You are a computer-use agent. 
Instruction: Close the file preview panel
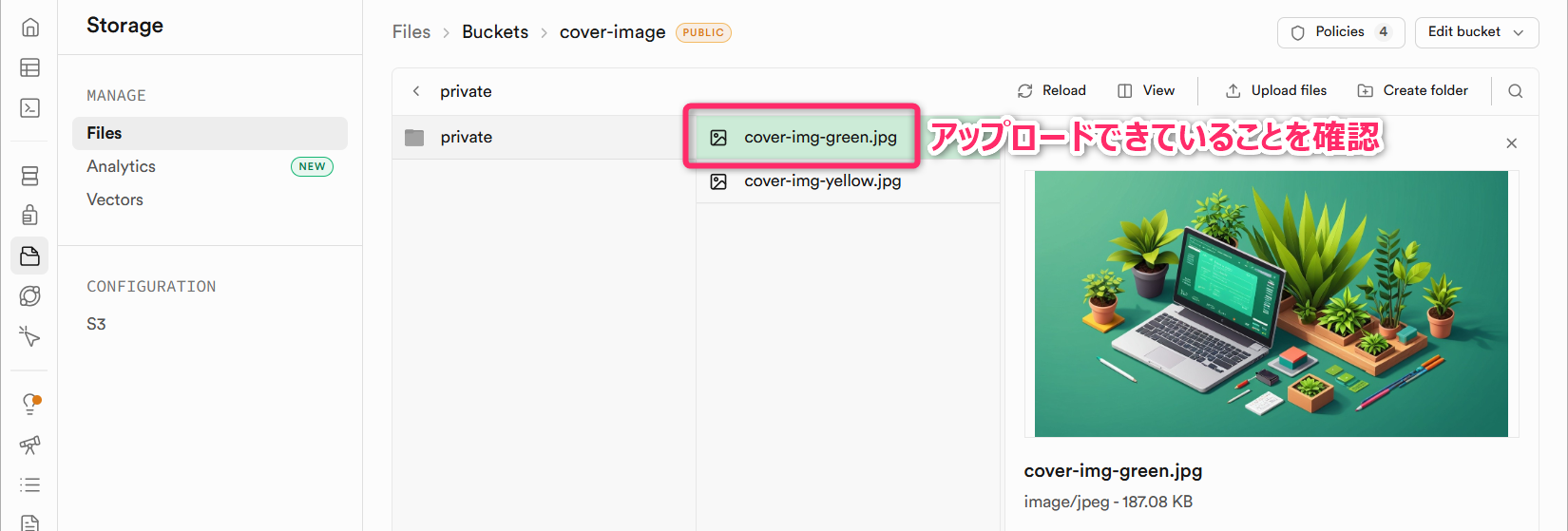pos(1511,143)
